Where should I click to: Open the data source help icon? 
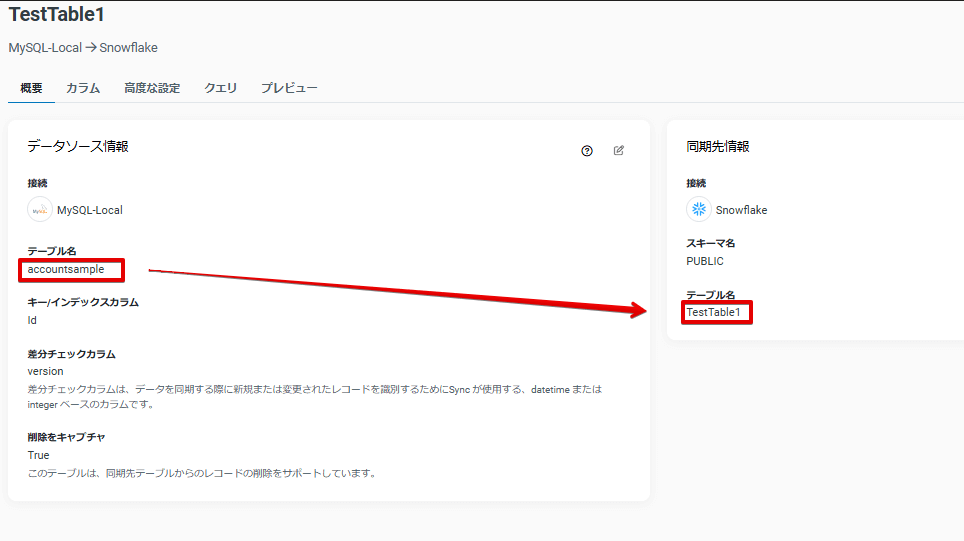pos(587,151)
